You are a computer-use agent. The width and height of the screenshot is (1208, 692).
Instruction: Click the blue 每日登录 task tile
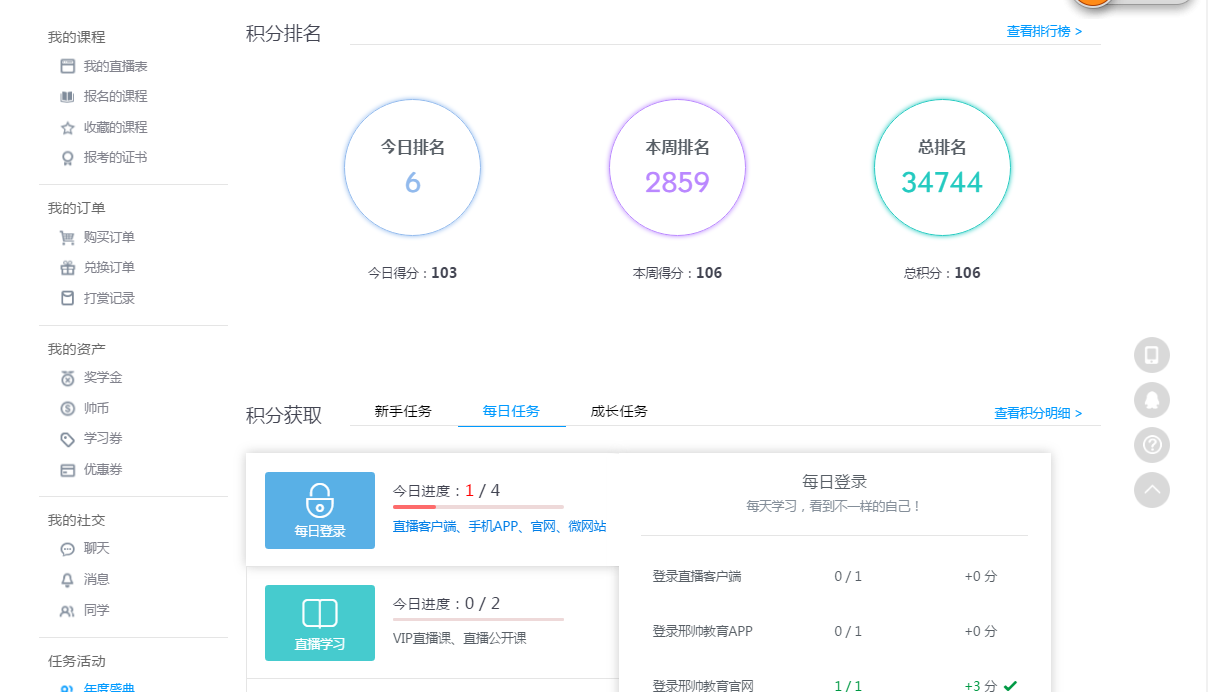pos(320,510)
